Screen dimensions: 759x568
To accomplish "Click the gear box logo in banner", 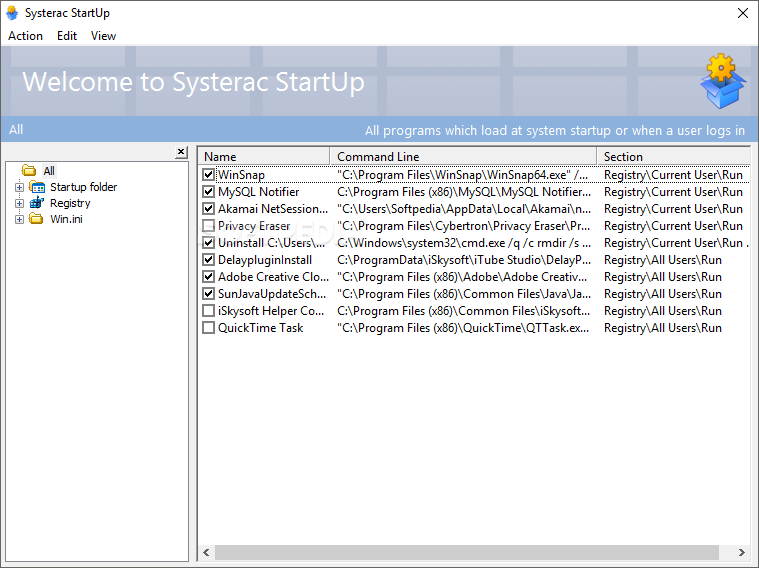I will pyautogui.click(x=722, y=81).
